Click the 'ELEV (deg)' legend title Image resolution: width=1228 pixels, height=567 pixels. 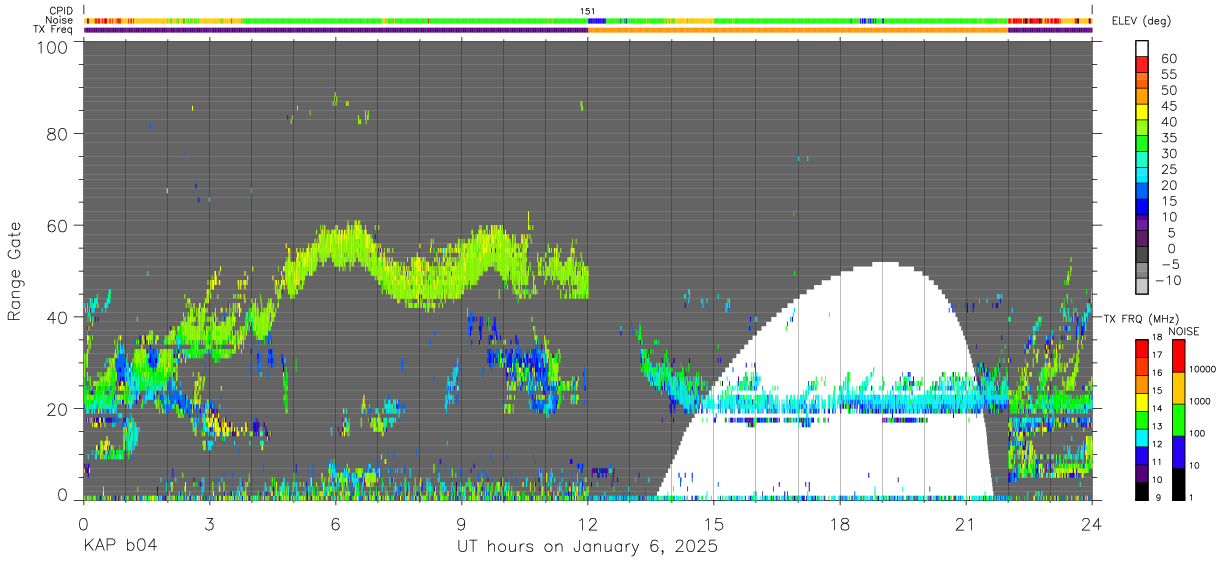pyautogui.click(x=1141, y=20)
